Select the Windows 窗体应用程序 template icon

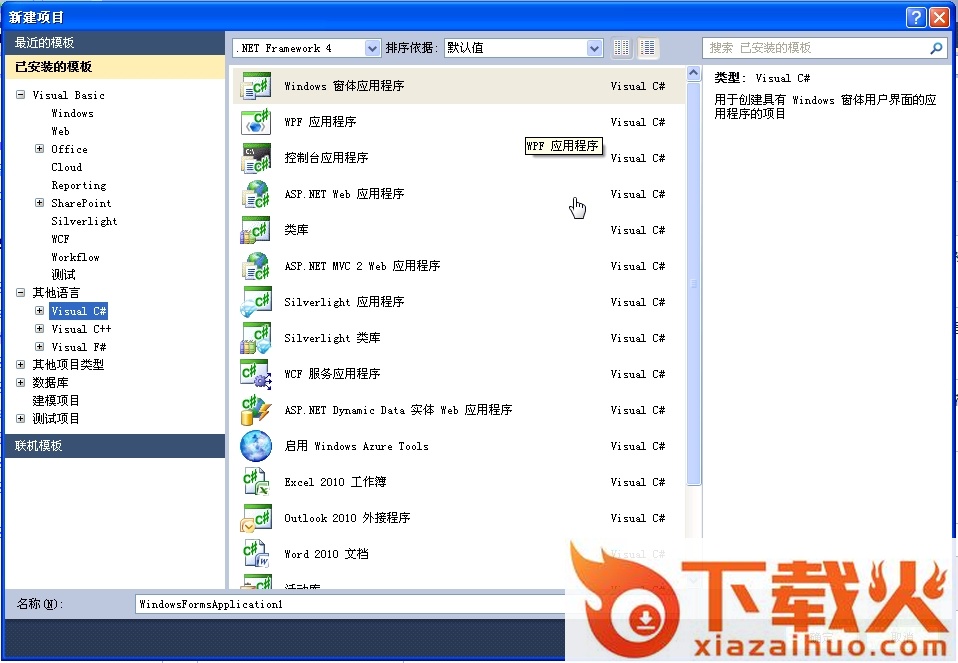255,86
